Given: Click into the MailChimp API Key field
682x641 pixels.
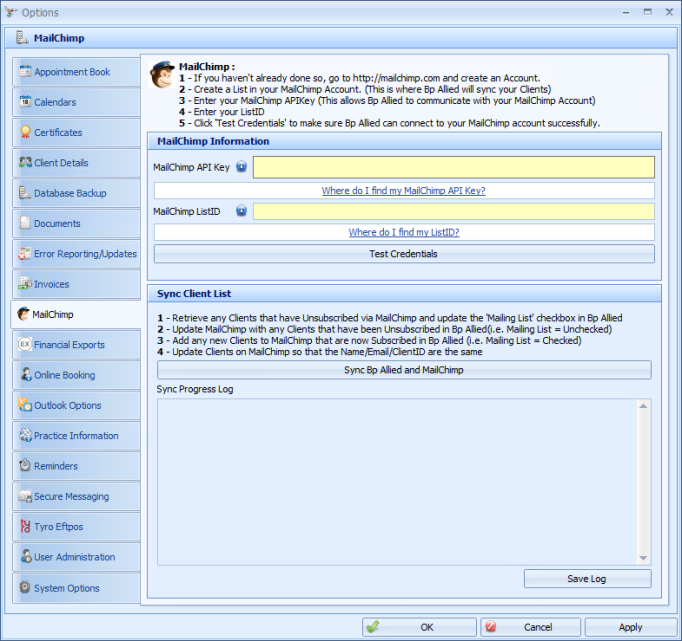Looking at the screenshot, I should click(454, 167).
